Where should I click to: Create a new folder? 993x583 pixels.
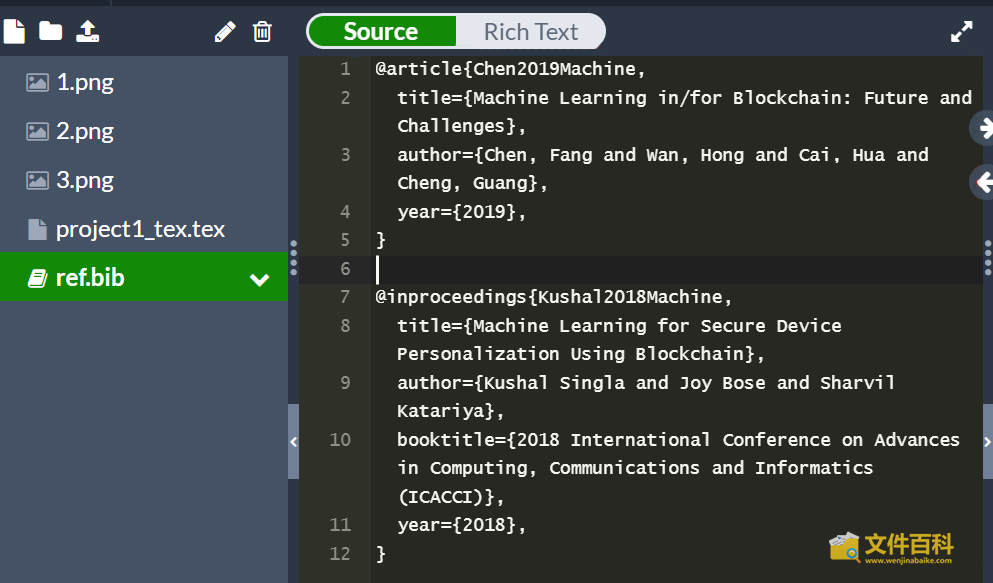pyautogui.click(x=50, y=31)
